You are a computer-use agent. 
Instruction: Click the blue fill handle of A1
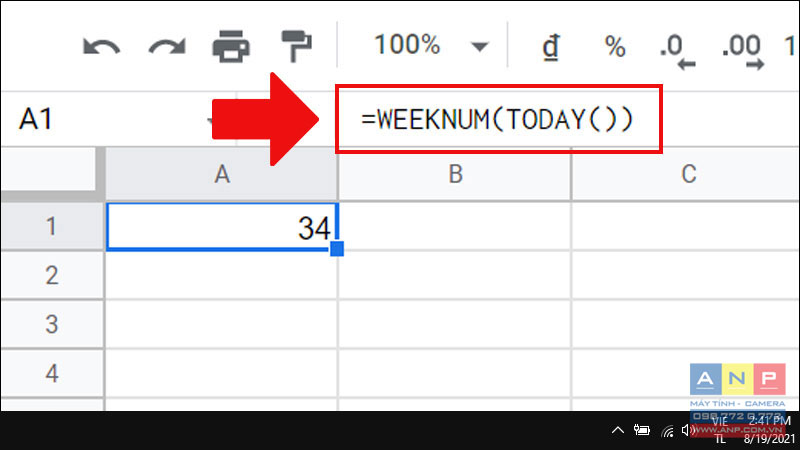point(337,248)
